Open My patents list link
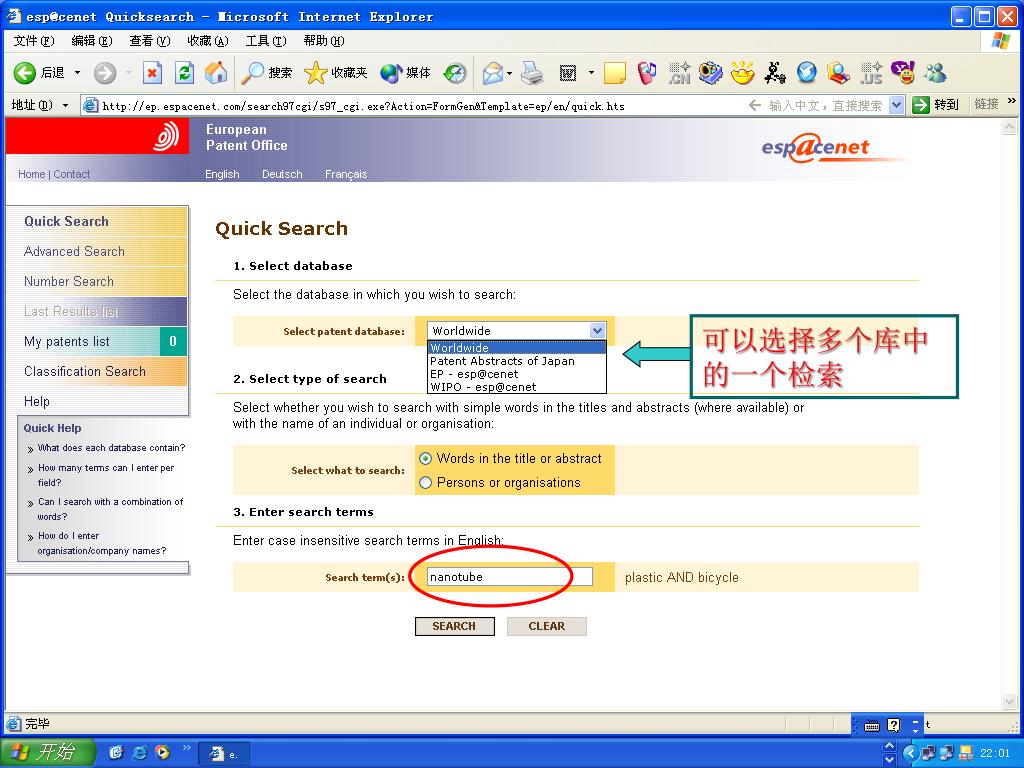This screenshot has width=1024, height=768. (x=67, y=342)
